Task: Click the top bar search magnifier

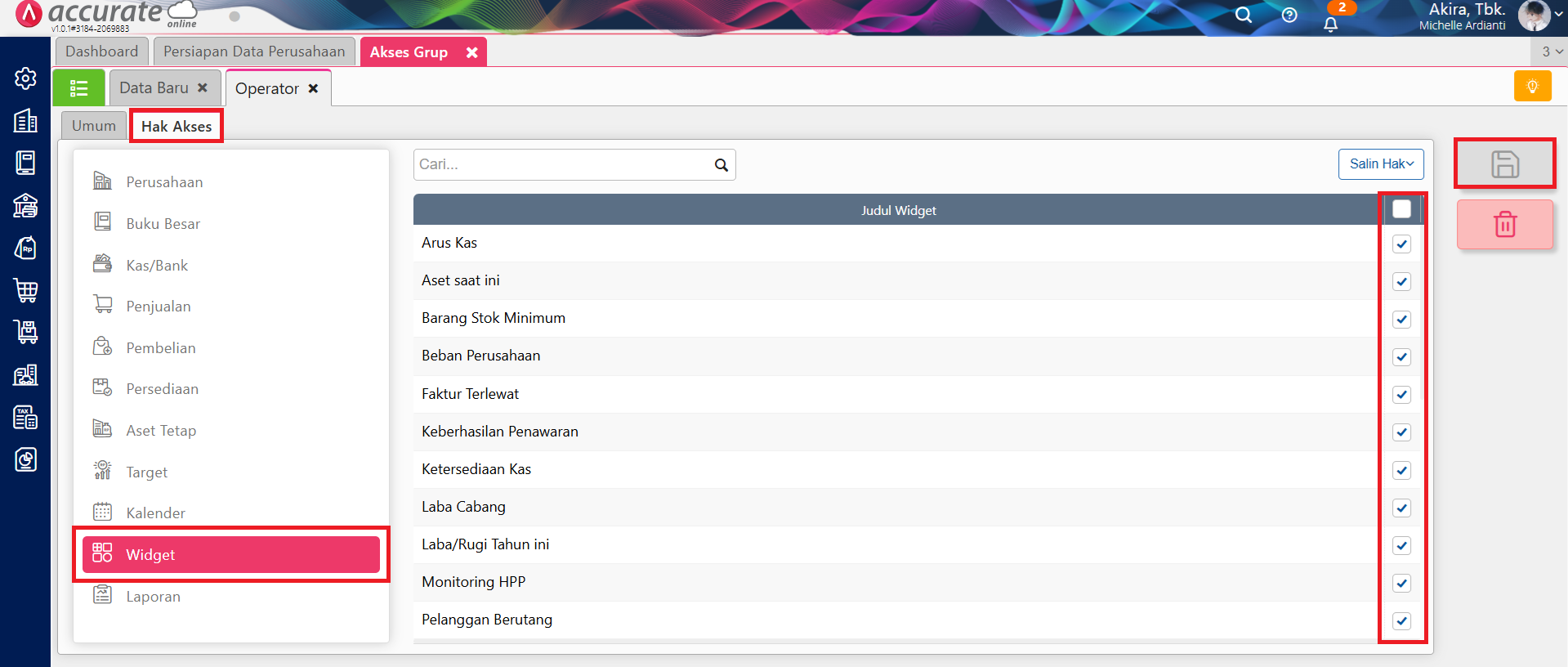Action: click(1243, 16)
